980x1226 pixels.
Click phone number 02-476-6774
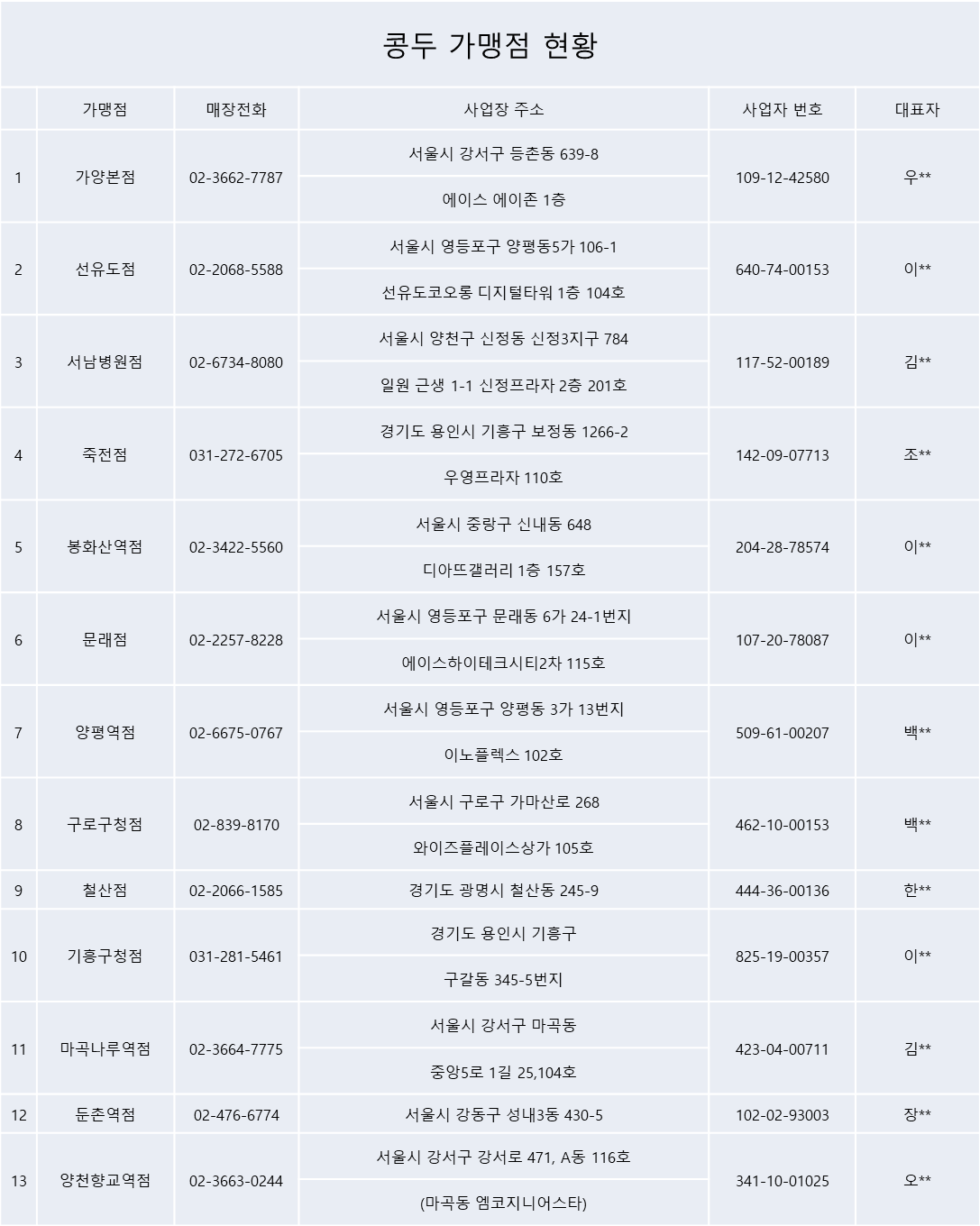[236, 1115]
